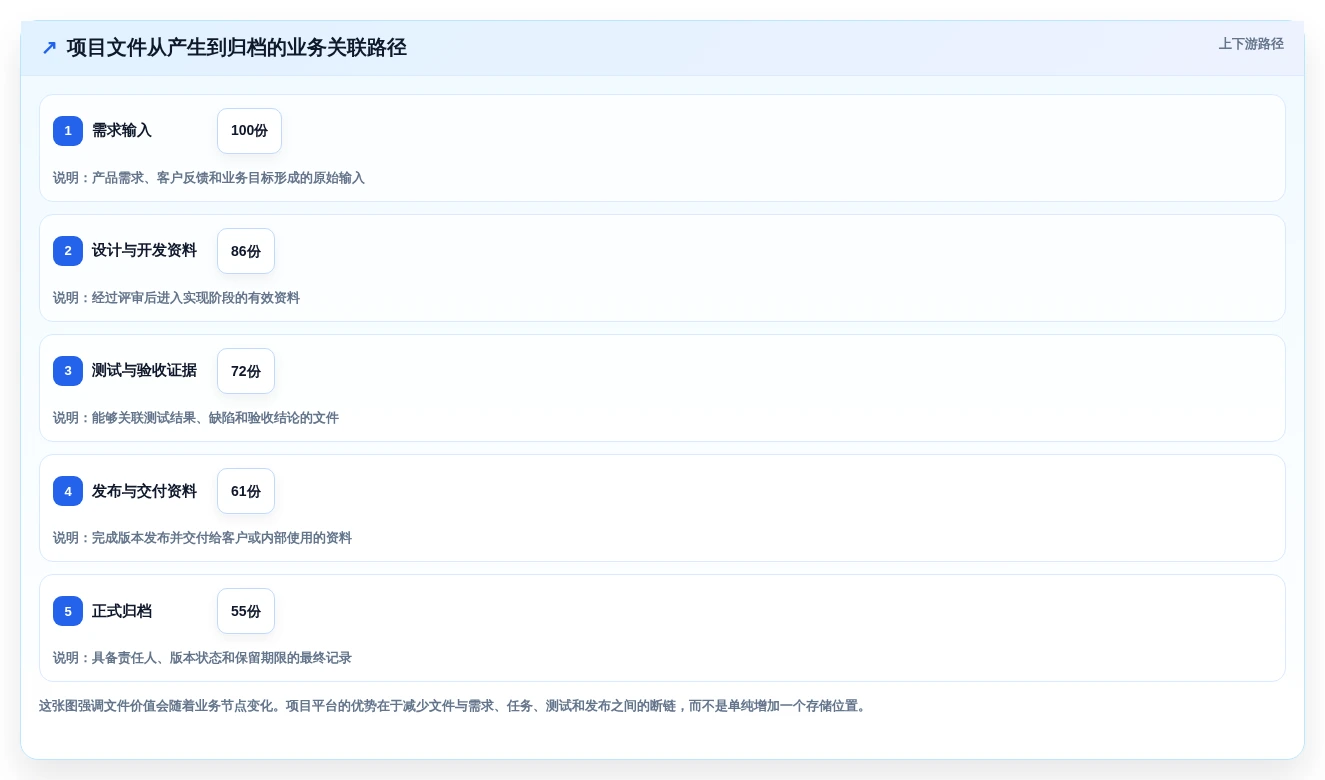The image size is (1325, 780).
Task: Click the description 说明：经过评审后进入实现阶段的有效资料
Action: 176,298
